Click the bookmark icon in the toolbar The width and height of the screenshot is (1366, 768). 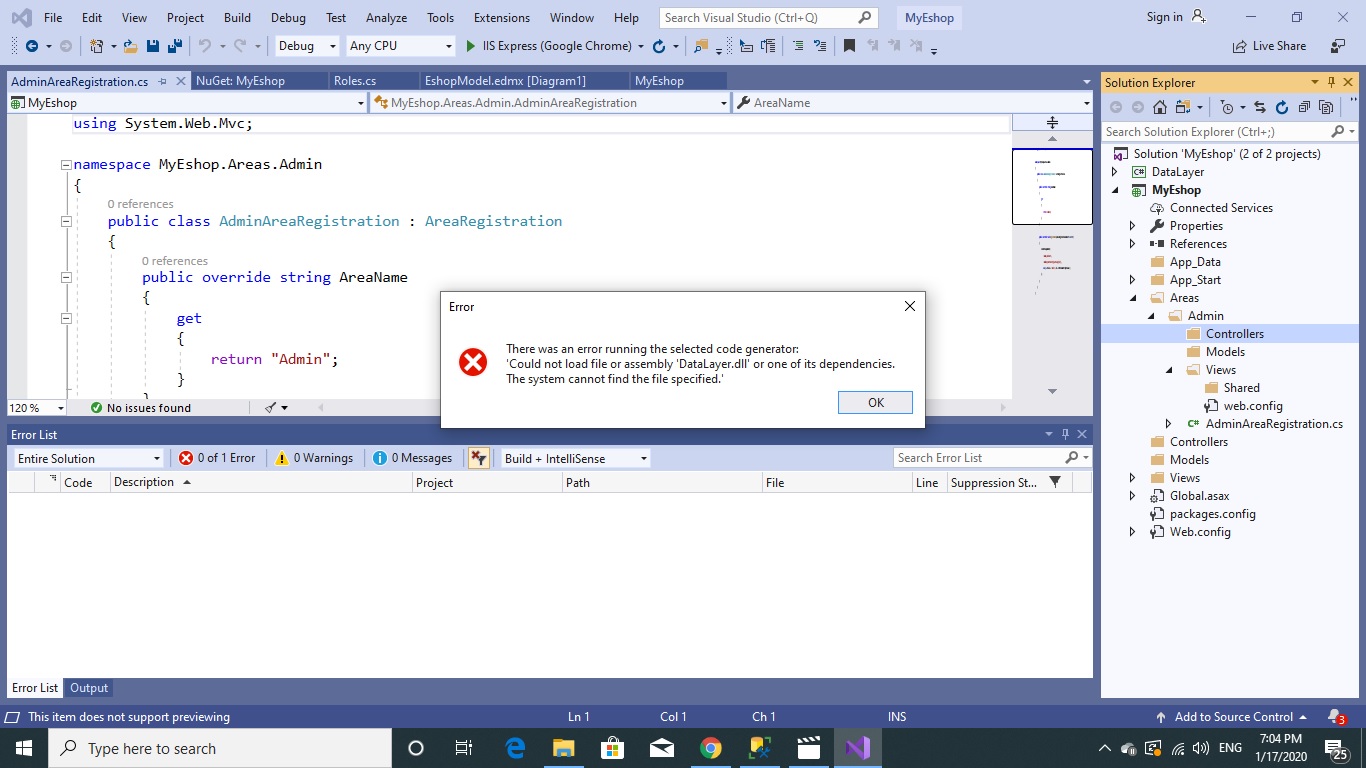pyautogui.click(x=849, y=46)
